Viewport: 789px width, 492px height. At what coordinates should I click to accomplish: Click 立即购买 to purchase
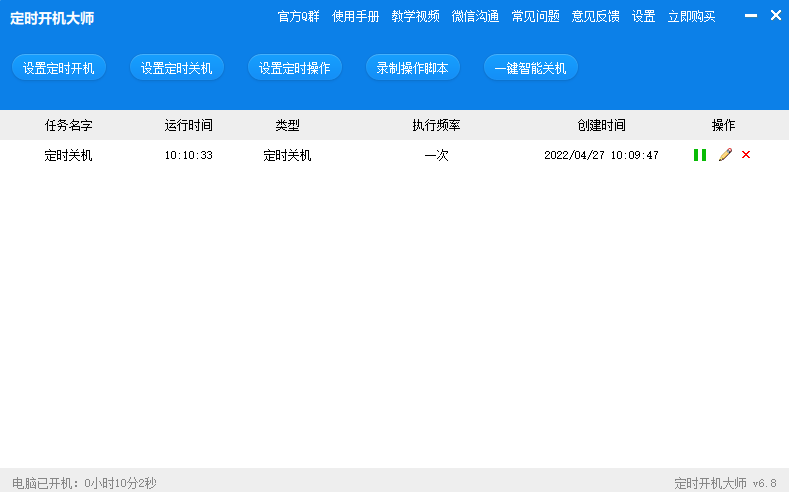pyautogui.click(x=692, y=16)
